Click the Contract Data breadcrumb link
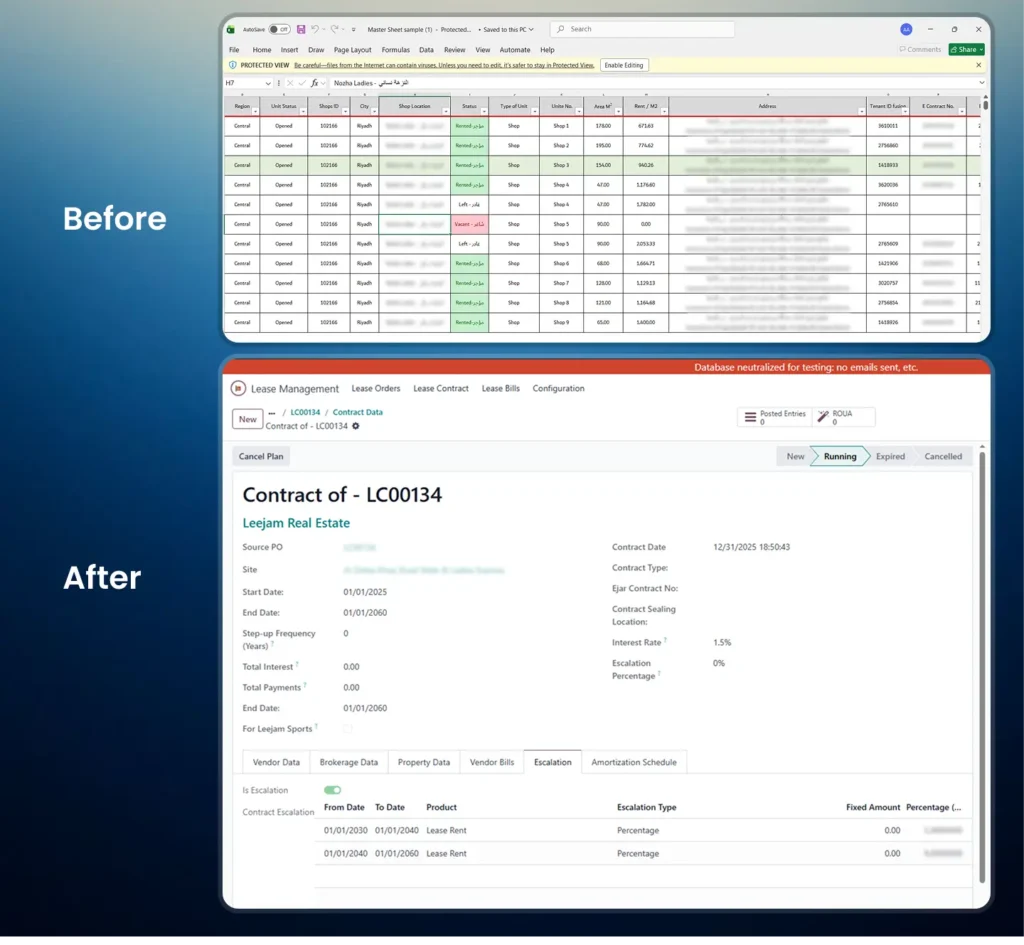 pyautogui.click(x=357, y=413)
